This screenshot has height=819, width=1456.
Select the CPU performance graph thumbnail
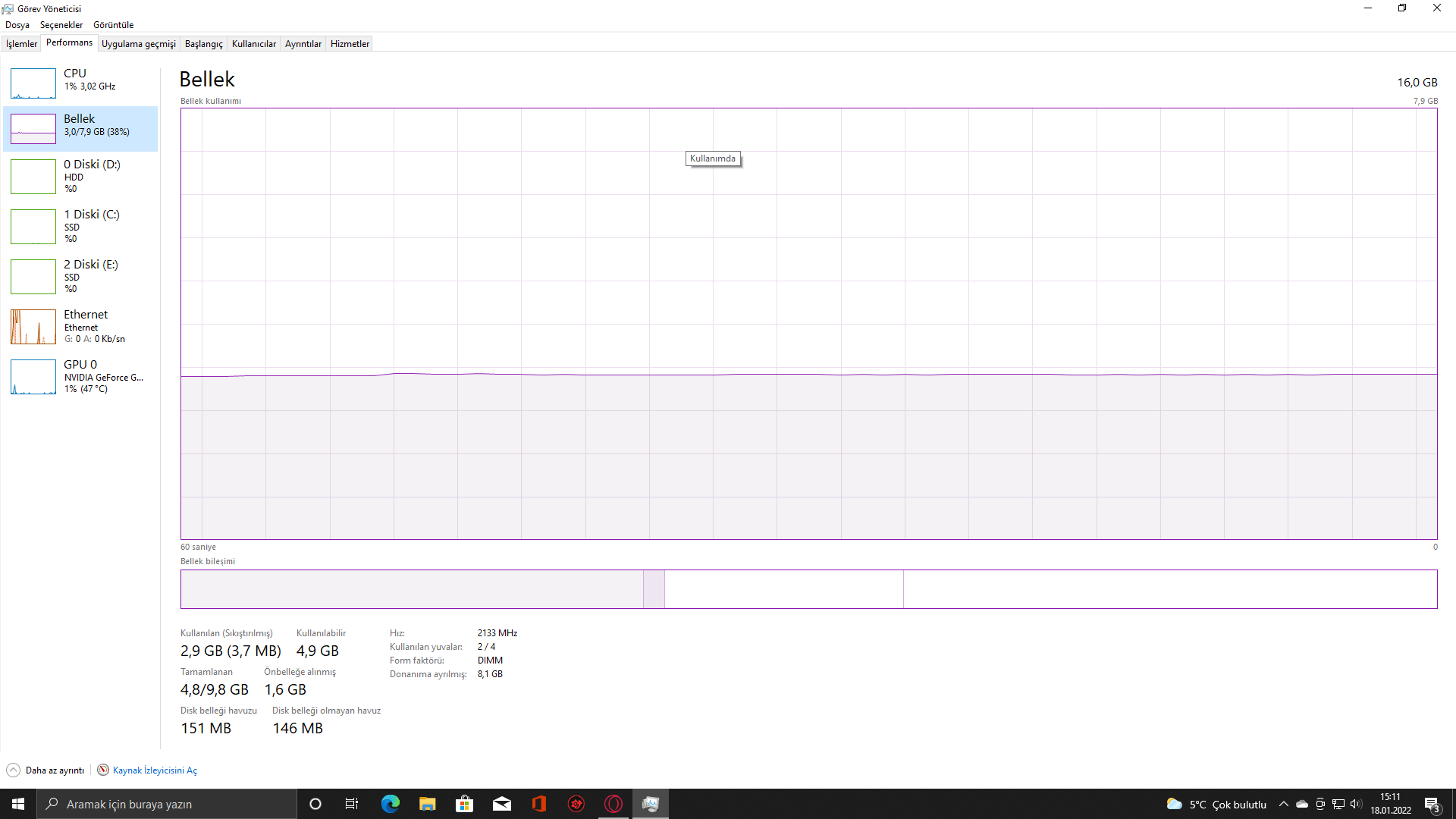pyautogui.click(x=33, y=83)
